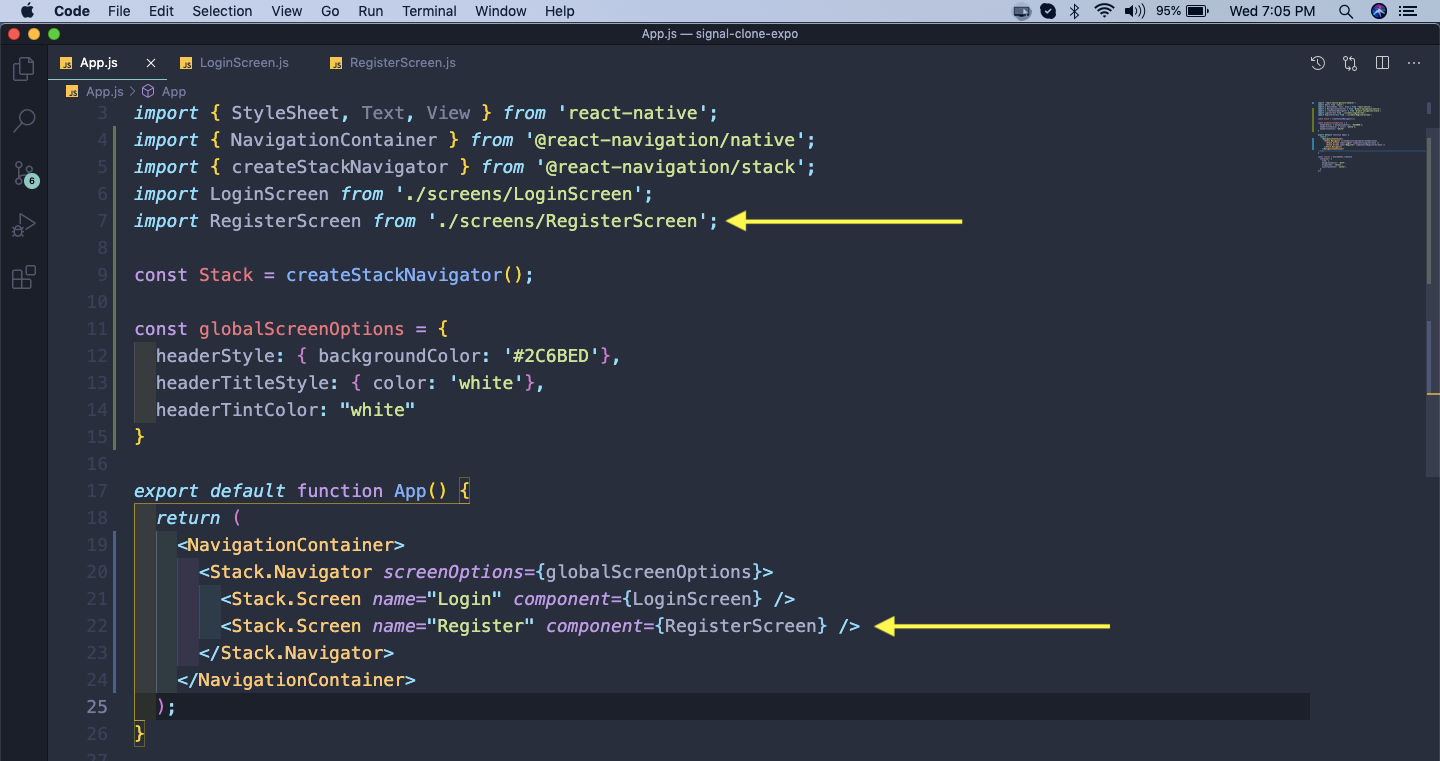Click '@react-navigation/native' string

pyautogui.click(x=665, y=140)
